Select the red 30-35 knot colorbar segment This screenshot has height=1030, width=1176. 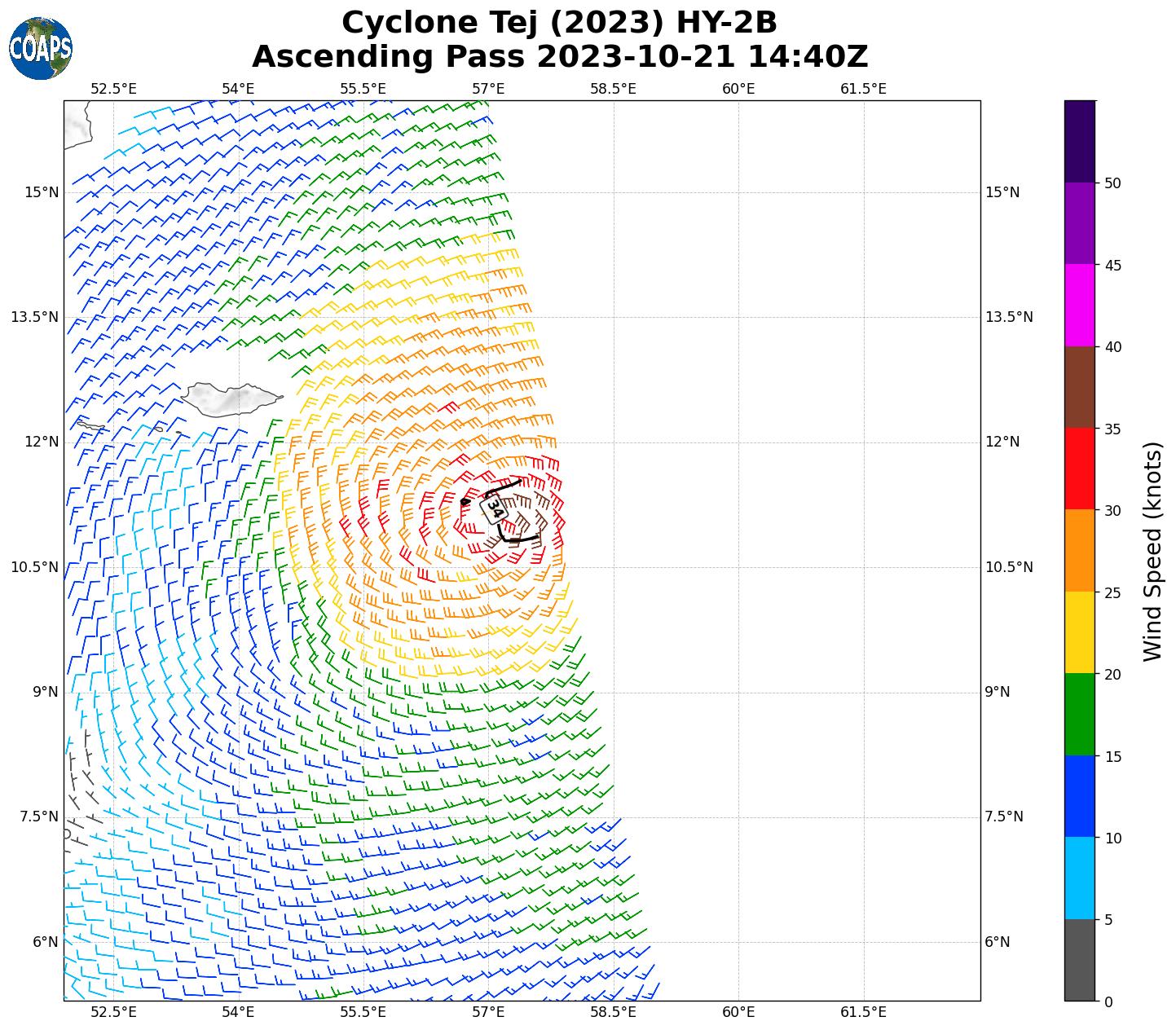pos(1080,469)
